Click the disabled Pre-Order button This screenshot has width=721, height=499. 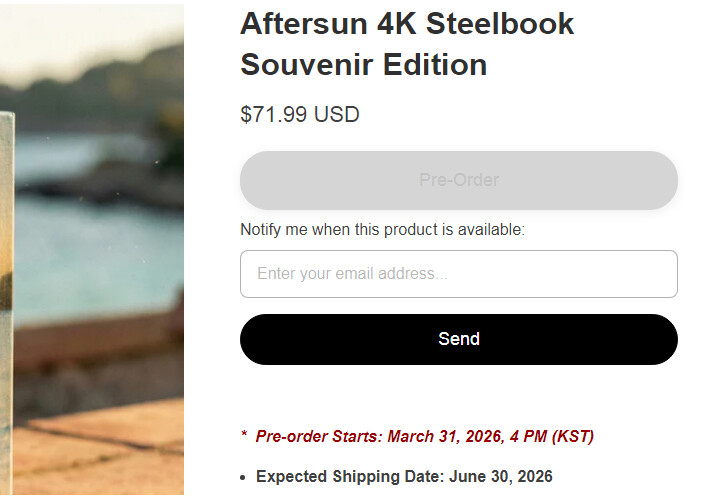point(458,180)
